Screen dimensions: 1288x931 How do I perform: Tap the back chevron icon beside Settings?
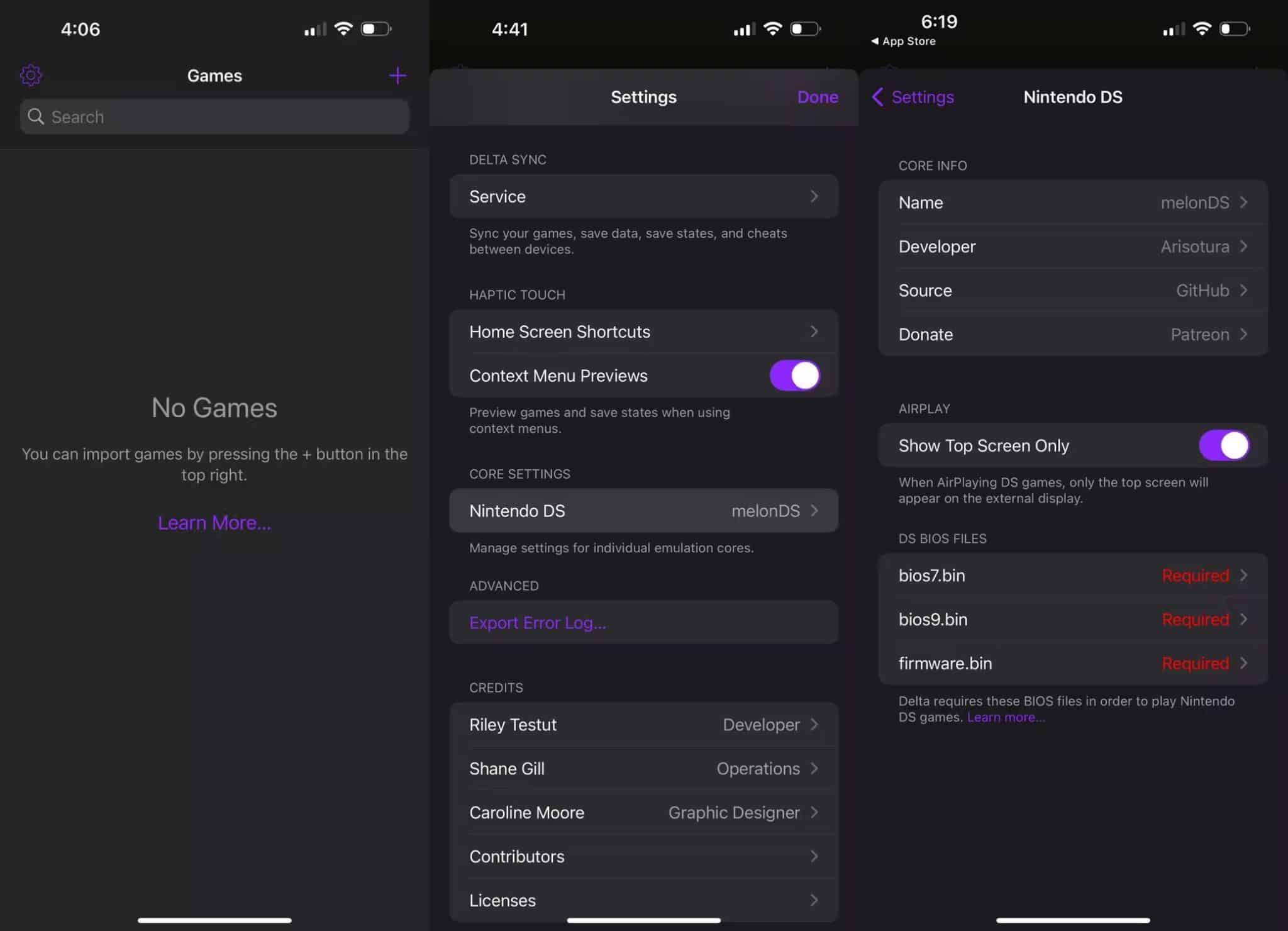878,97
